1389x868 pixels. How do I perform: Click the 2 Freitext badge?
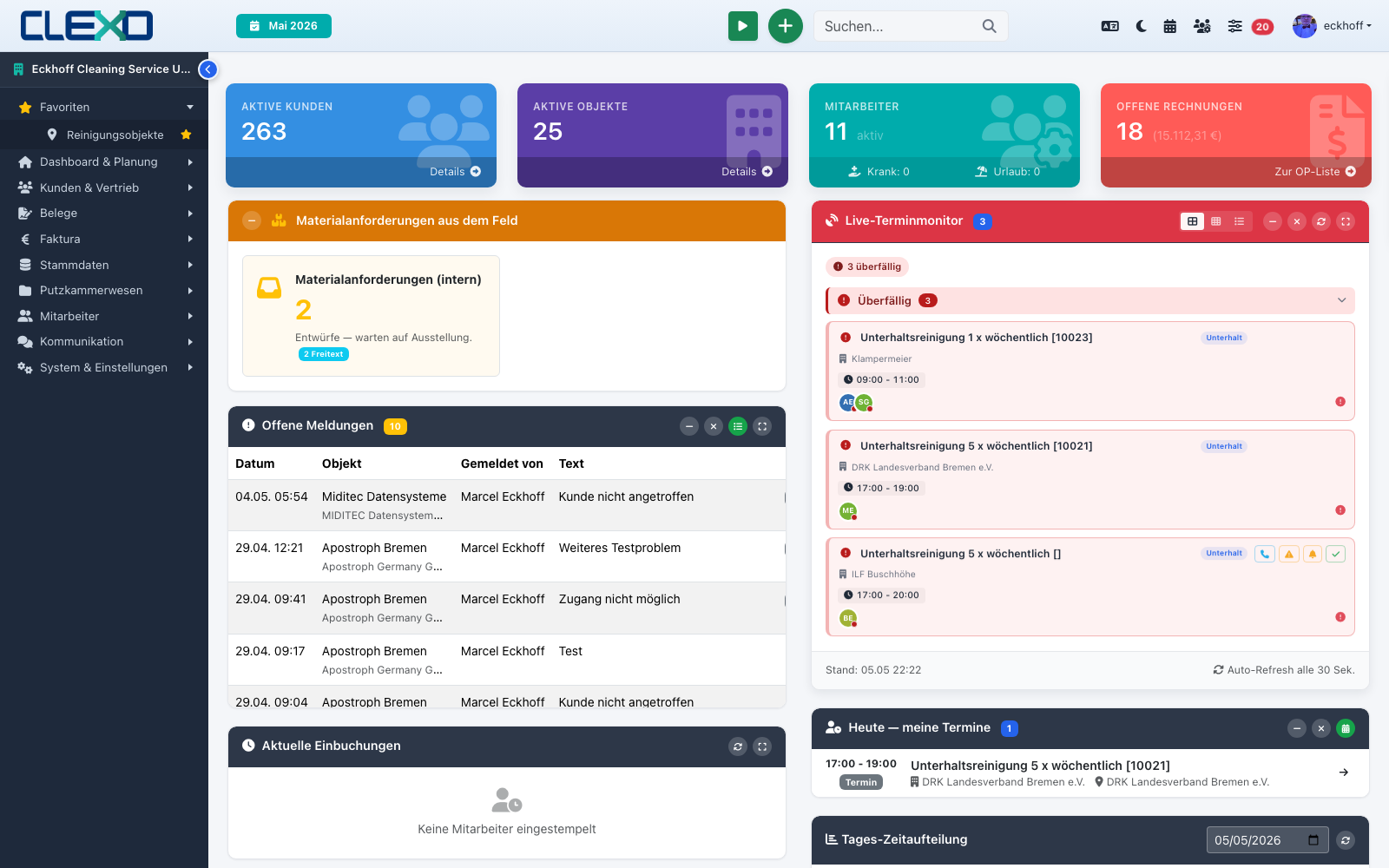[x=324, y=354]
